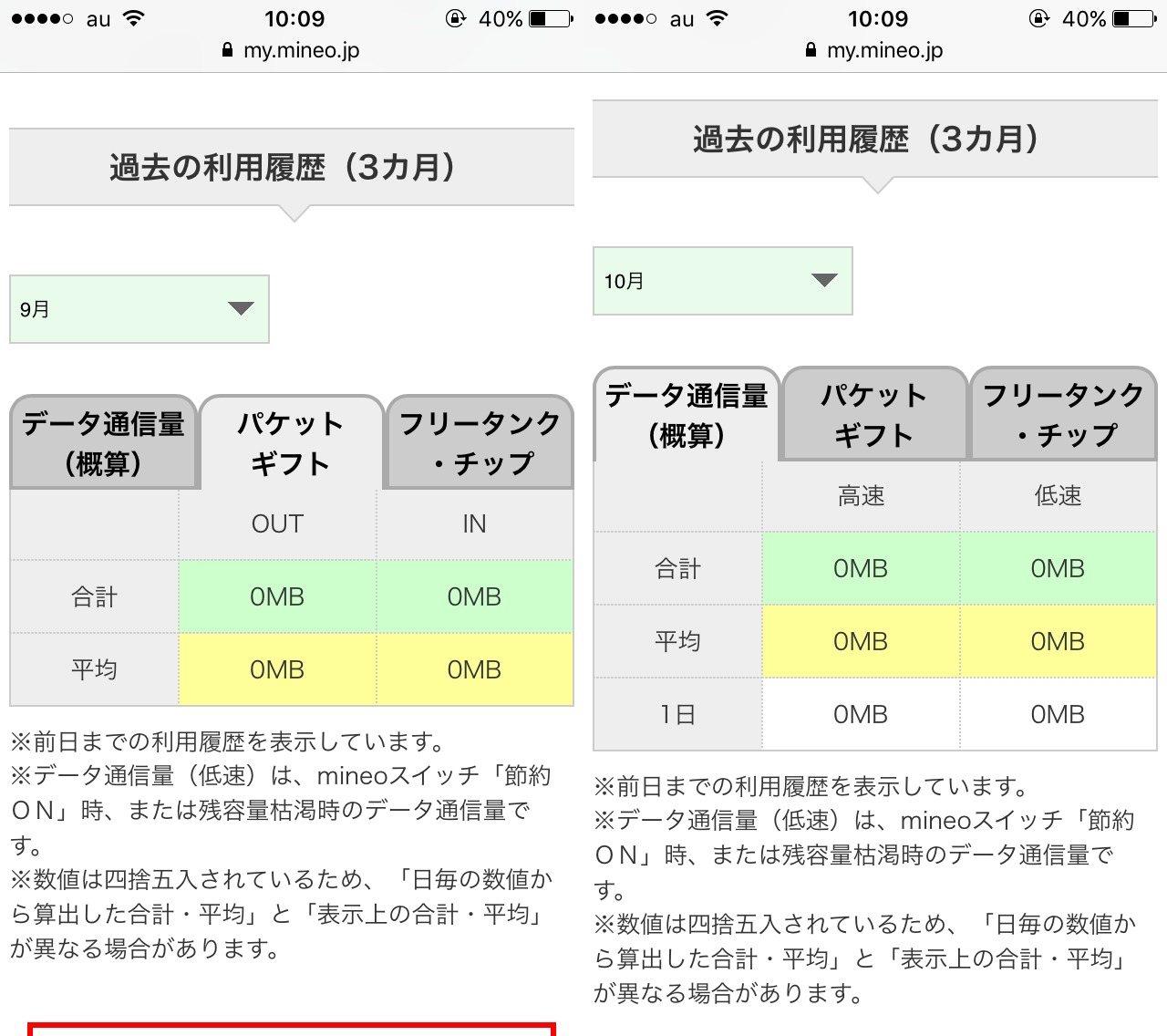
Task: Click the 平均 高速 value 0MB
Action: 861,642
